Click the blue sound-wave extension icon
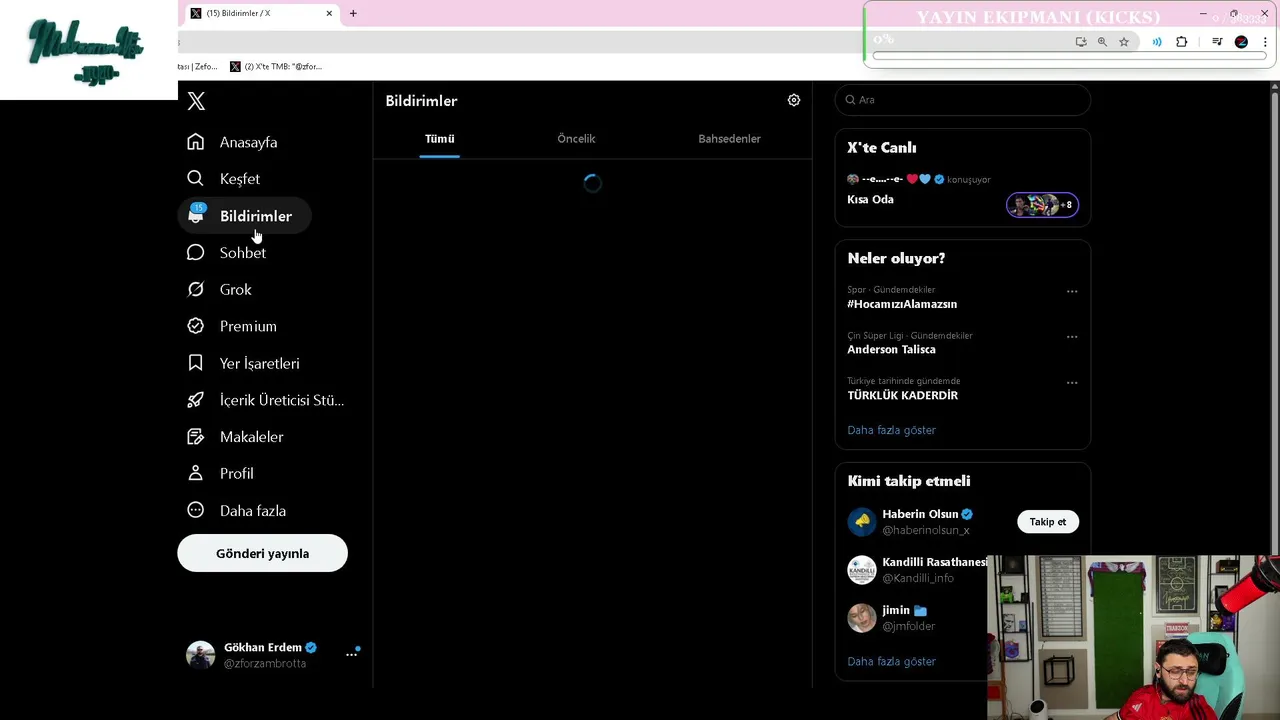 (1157, 42)
